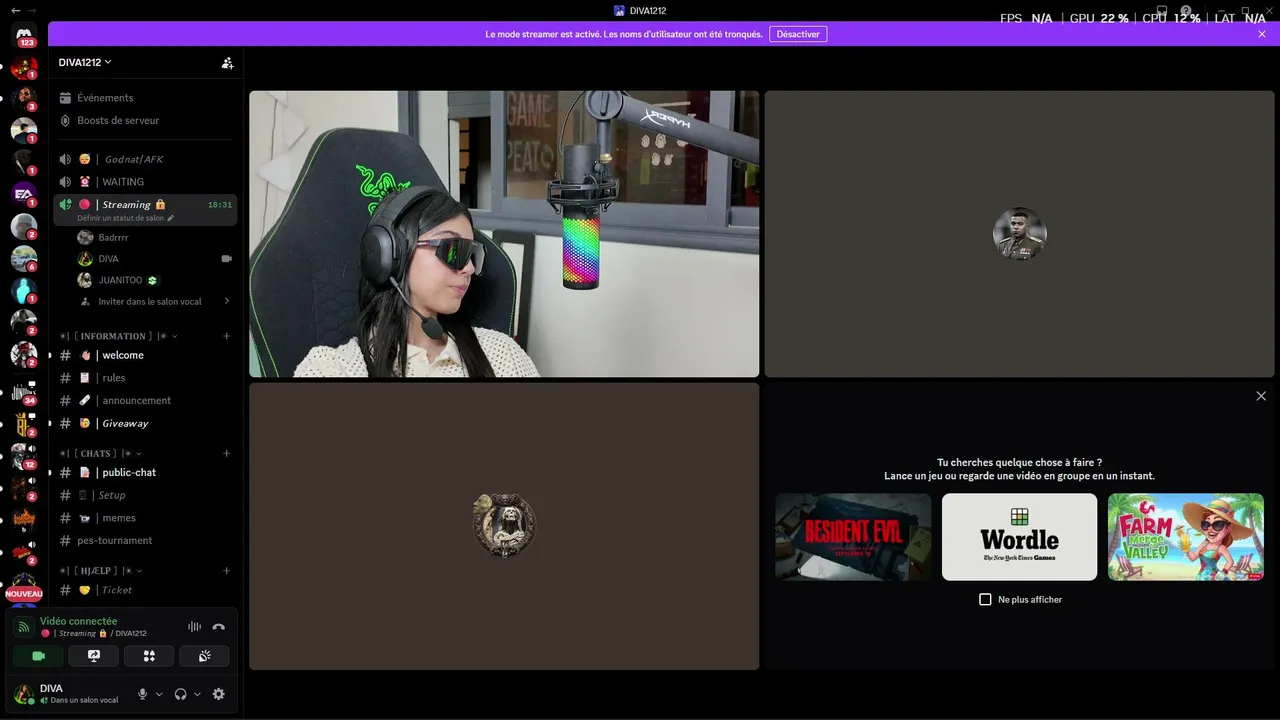
Task: Add channel to CHATS category
Action: pos(226,453)
